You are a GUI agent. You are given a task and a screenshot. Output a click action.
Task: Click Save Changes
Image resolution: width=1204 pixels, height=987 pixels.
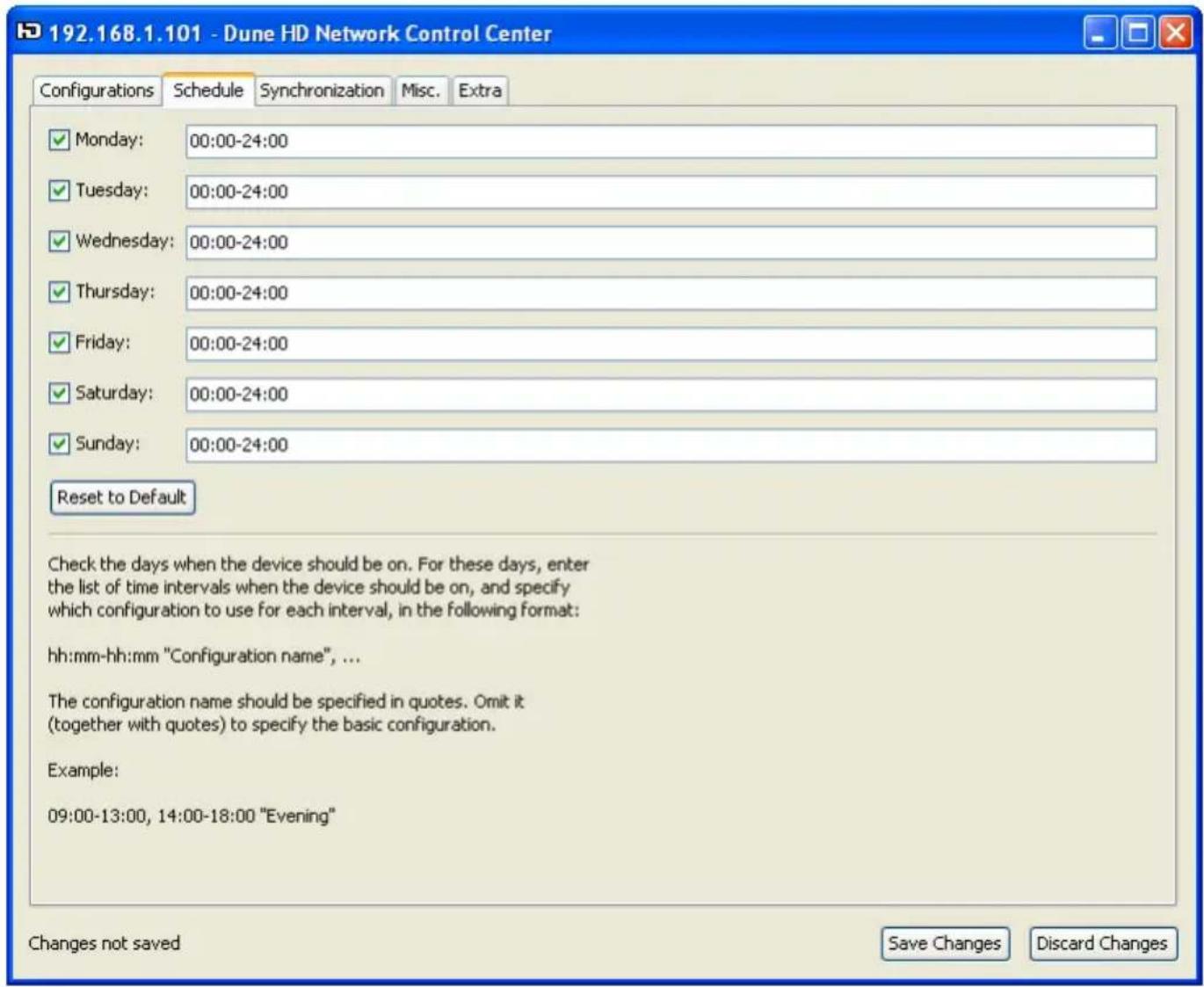945,944
